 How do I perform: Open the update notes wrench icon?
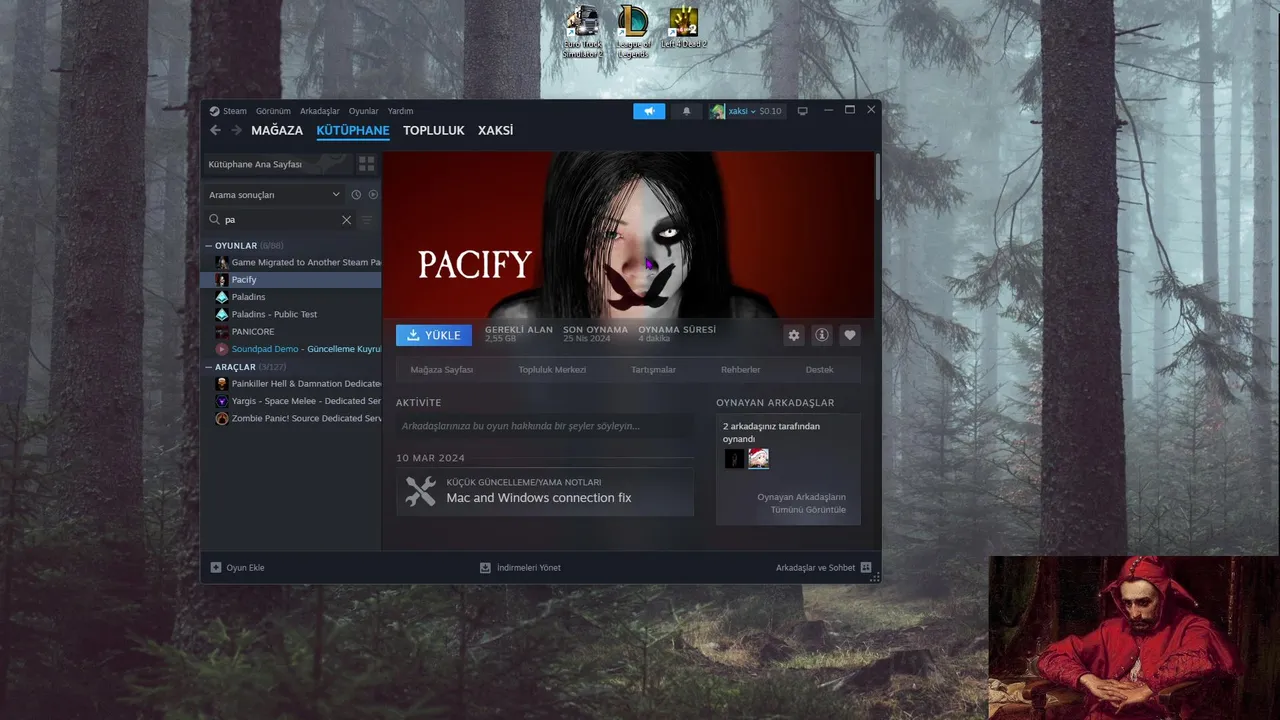point(420,491)
